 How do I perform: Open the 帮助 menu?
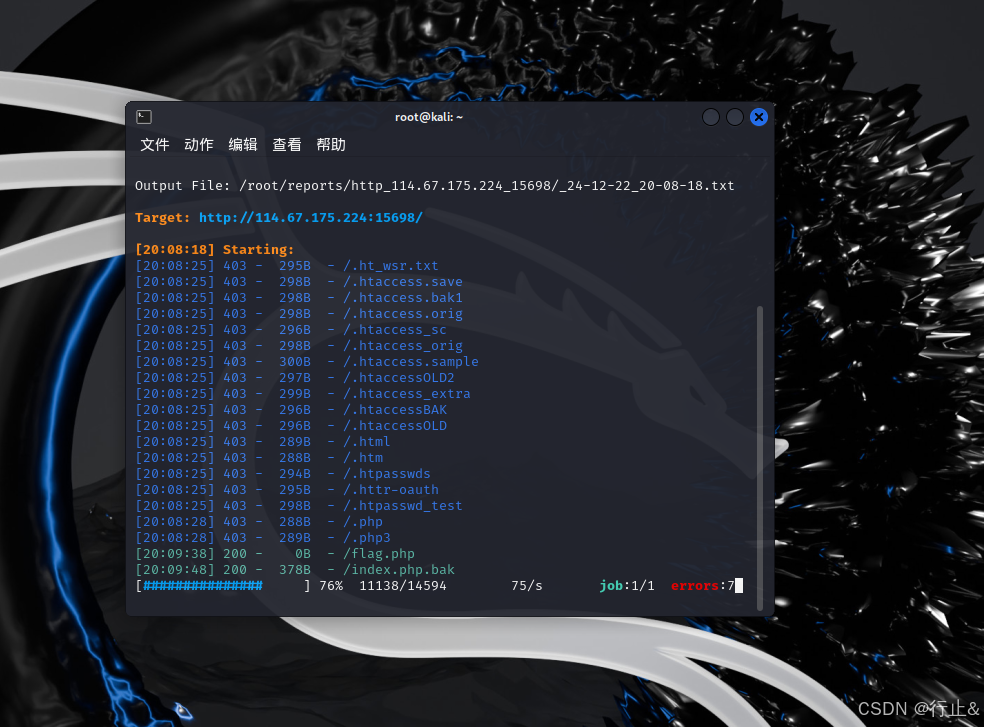(331, 145)
